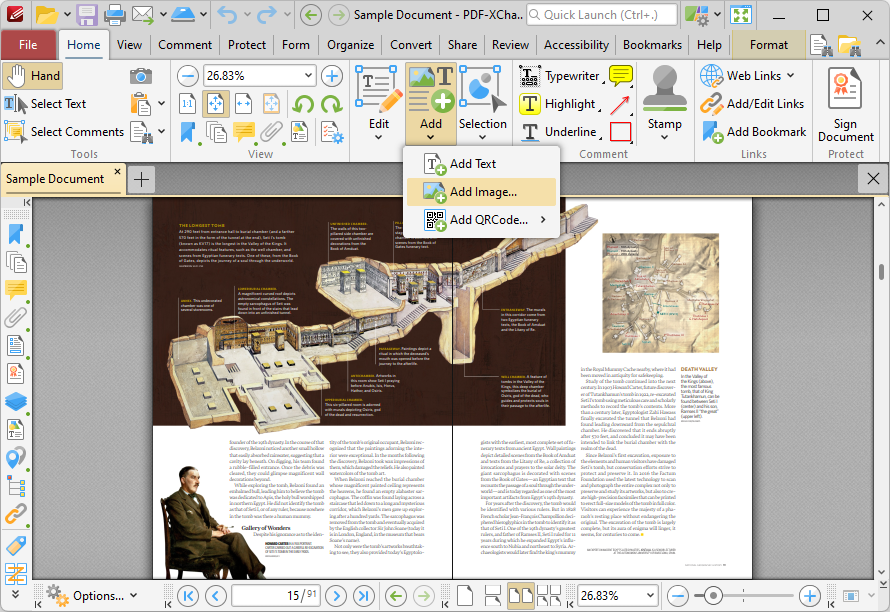Select the Hand tool
The image size is (890, 612).
tap(32, 76)
